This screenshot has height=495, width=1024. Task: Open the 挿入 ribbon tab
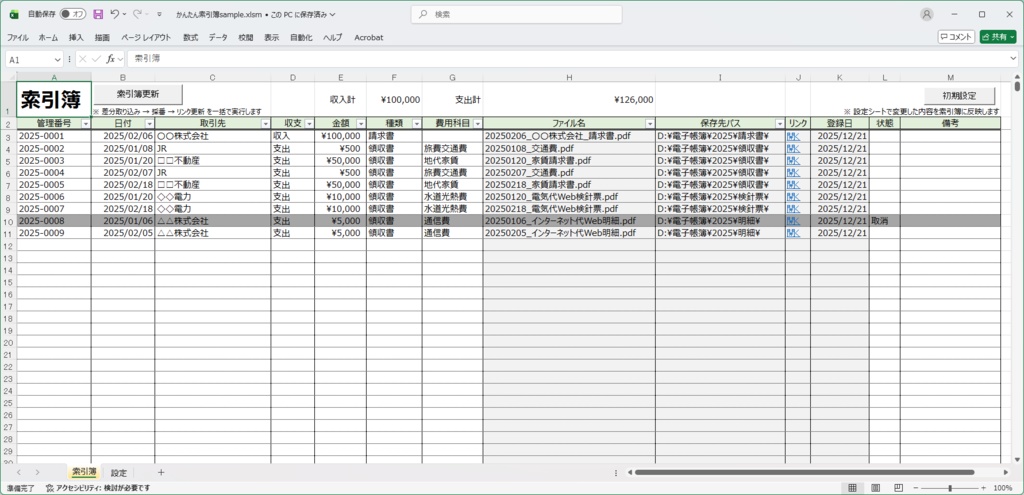click(x=76, y=38)
